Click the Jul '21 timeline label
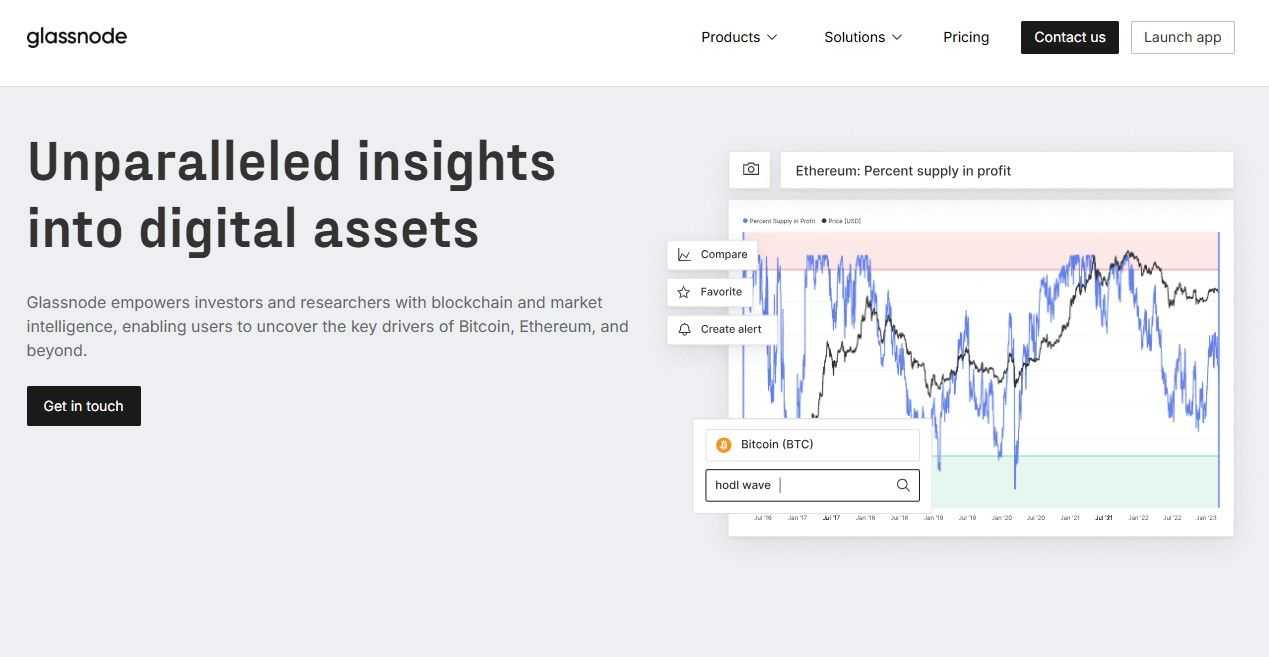The image size is (1269, 657). pos(1103,518)
